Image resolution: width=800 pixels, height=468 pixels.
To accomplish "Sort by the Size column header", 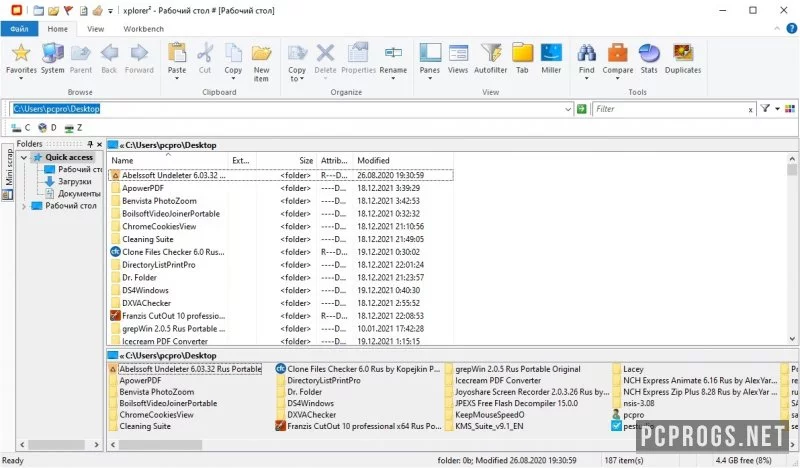I will point(286,160).
